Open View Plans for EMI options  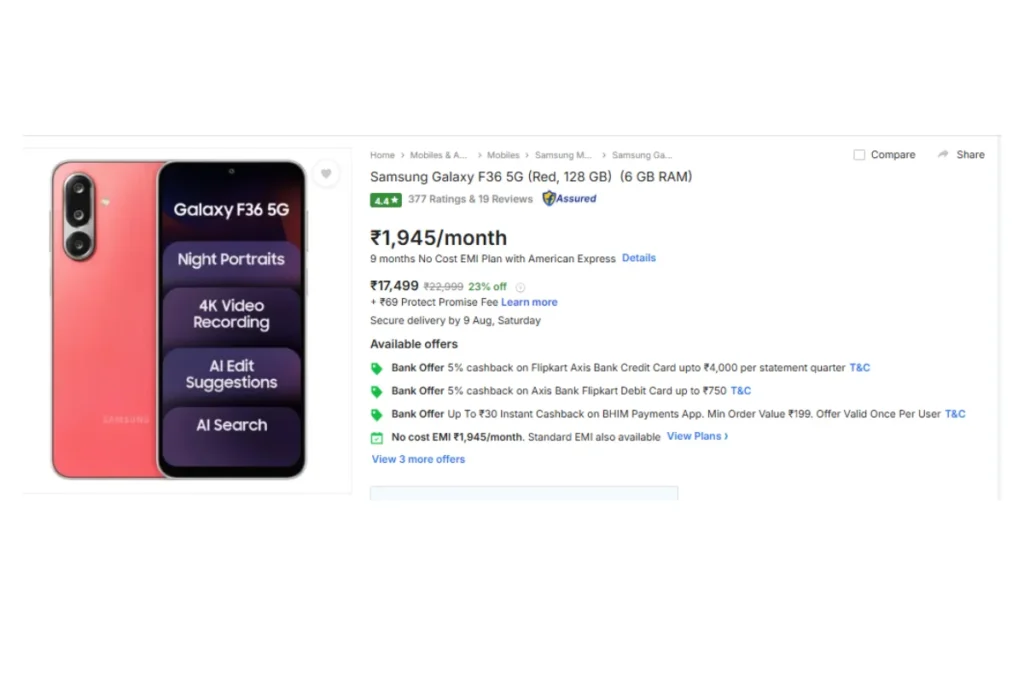click(x=697, y=436)
